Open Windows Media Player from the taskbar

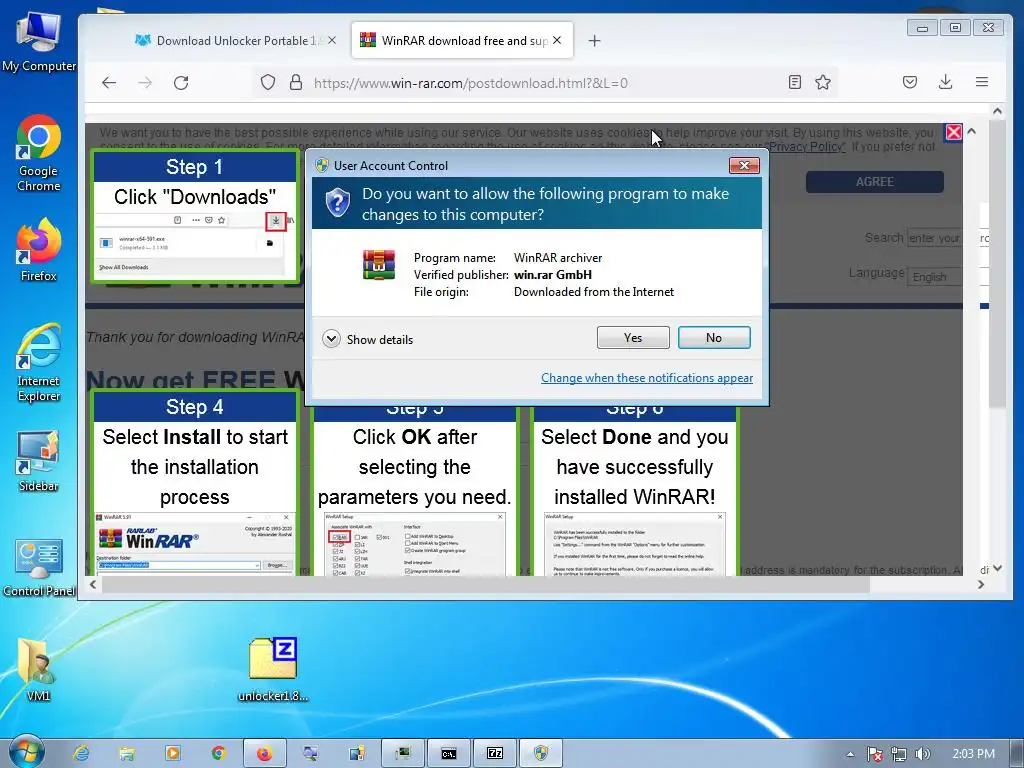point(173,753)
